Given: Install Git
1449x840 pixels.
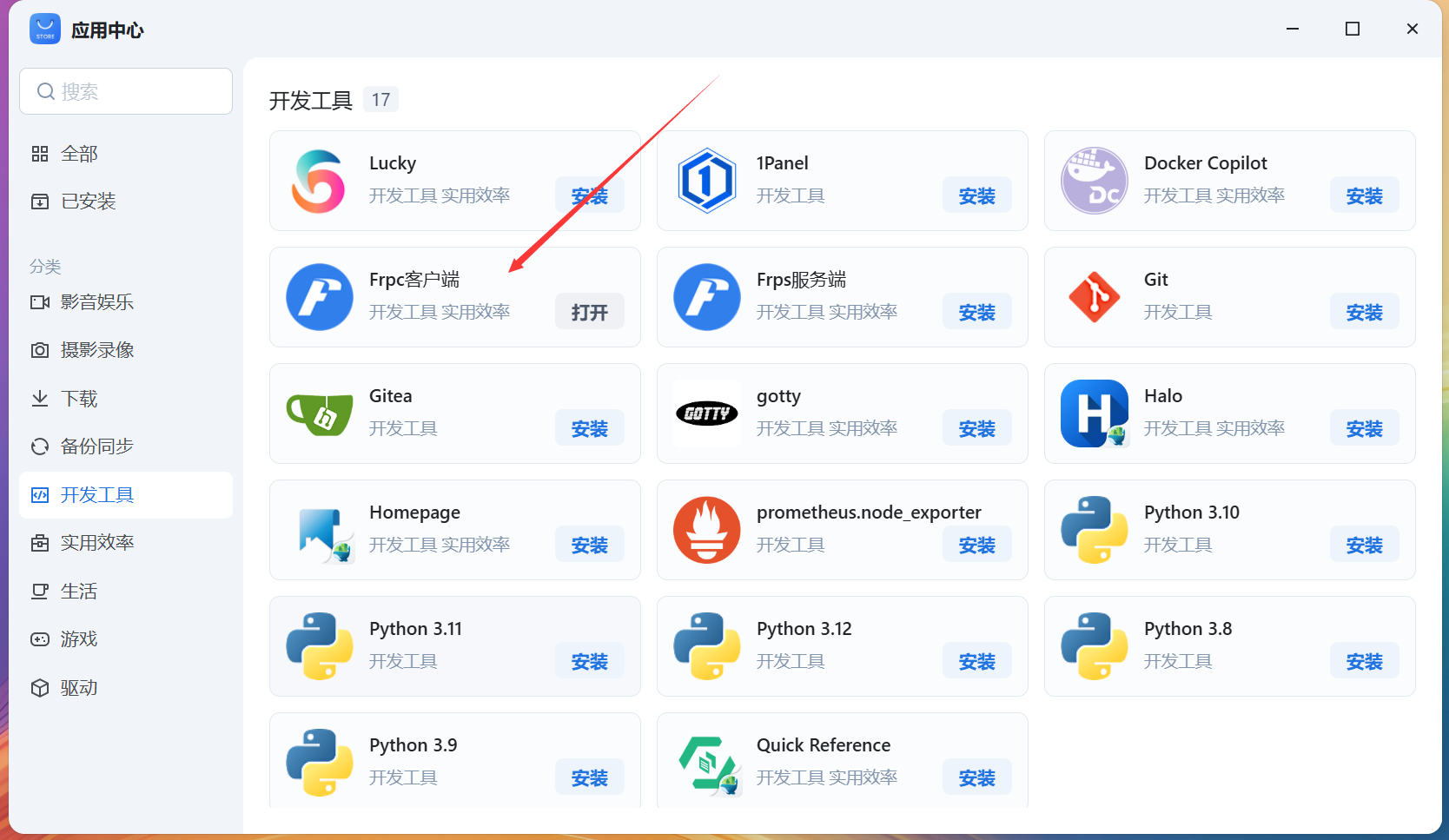Looking at the screenshot, I should coord(1365,313).
